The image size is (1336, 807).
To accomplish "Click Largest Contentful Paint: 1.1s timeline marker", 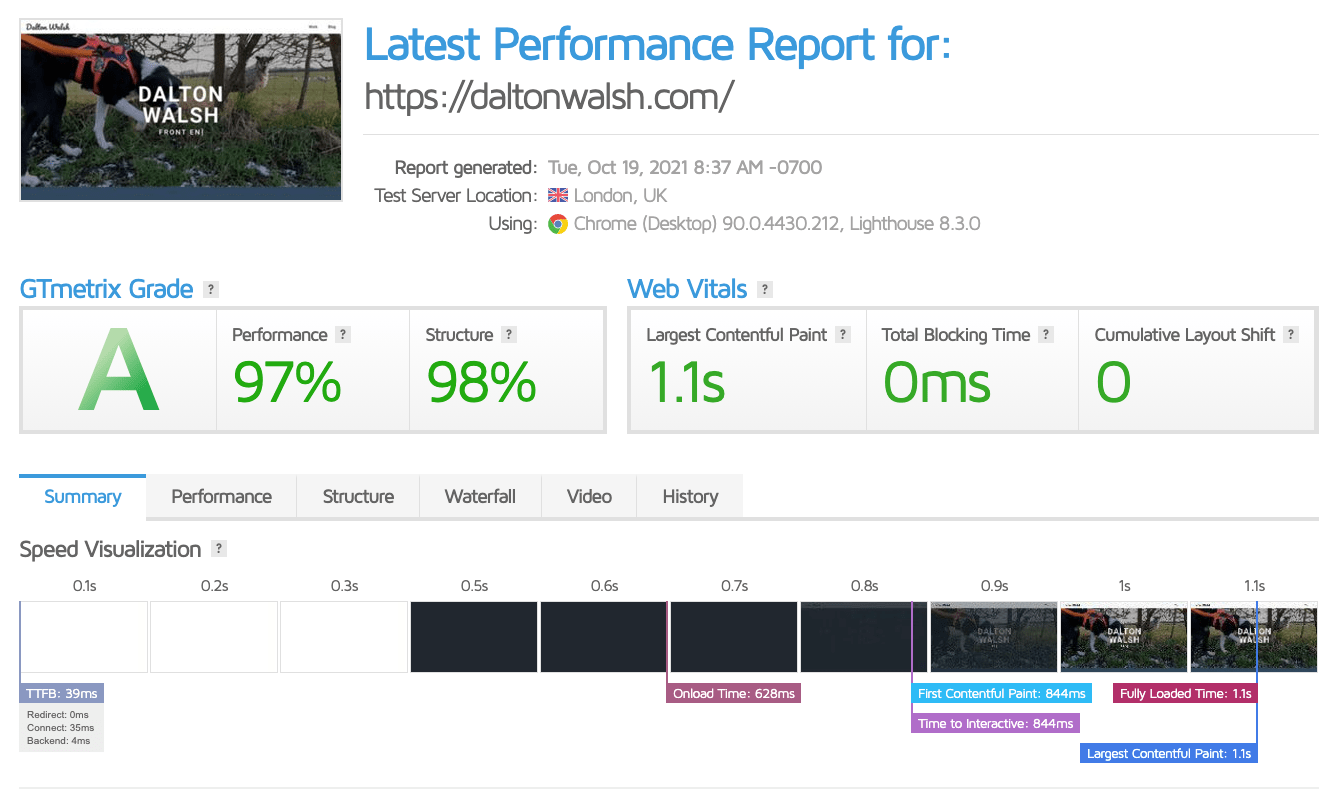I will tap(1169, 753).
